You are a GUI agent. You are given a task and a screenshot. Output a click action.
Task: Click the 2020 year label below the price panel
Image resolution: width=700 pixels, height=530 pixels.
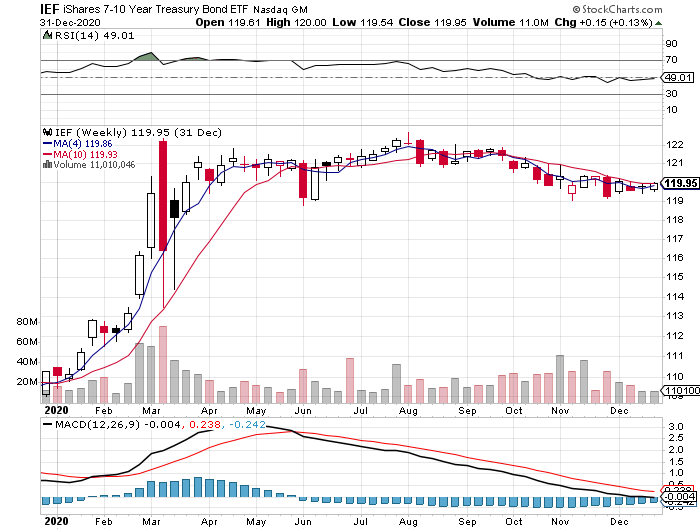57,409
